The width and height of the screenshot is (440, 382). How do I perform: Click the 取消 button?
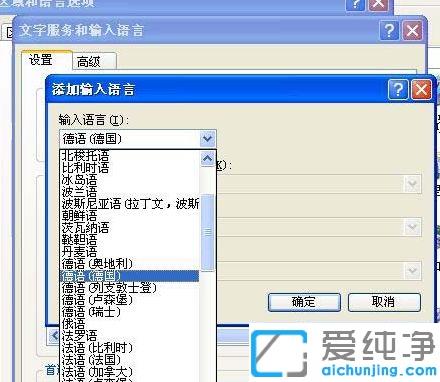384,302
